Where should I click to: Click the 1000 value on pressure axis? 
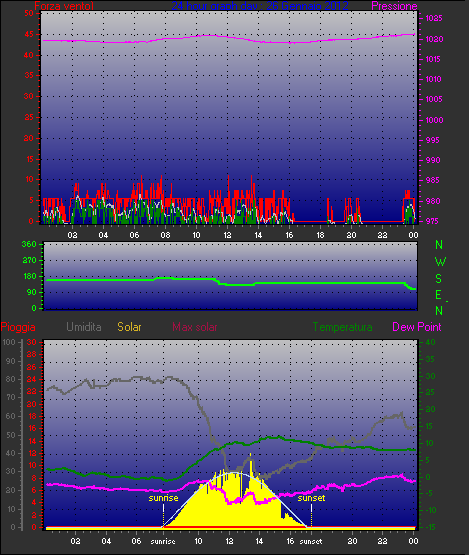[434, 120]
